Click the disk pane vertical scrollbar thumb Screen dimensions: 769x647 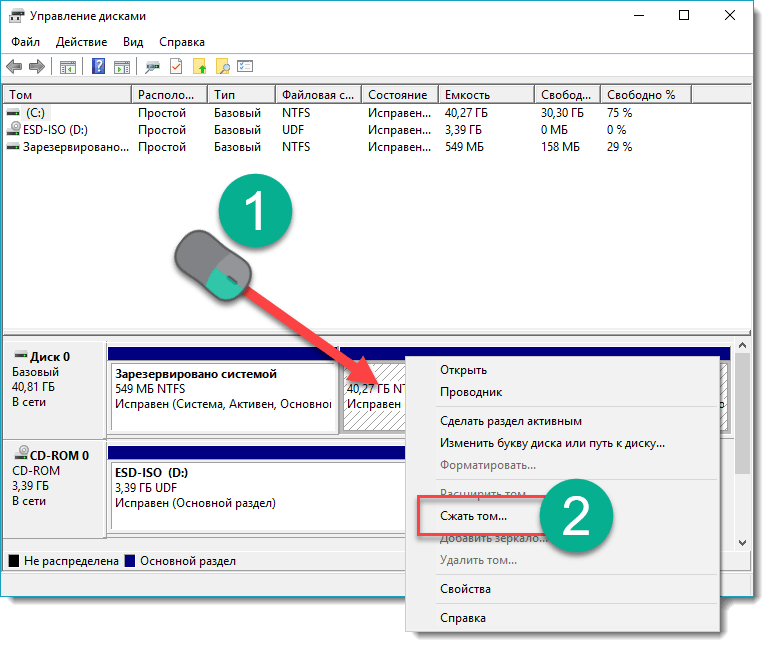[x=743, y=414]
